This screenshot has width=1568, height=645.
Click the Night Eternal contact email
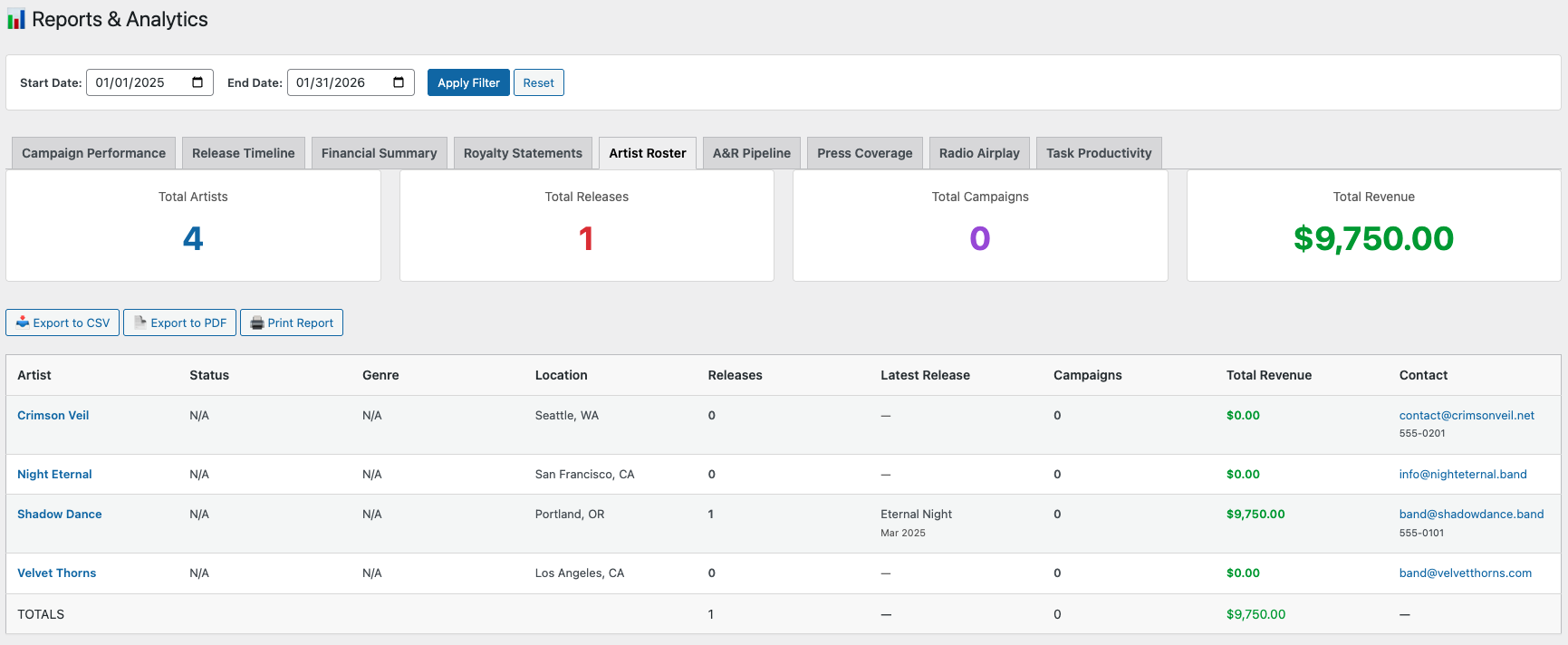(x=1462, y=474)
